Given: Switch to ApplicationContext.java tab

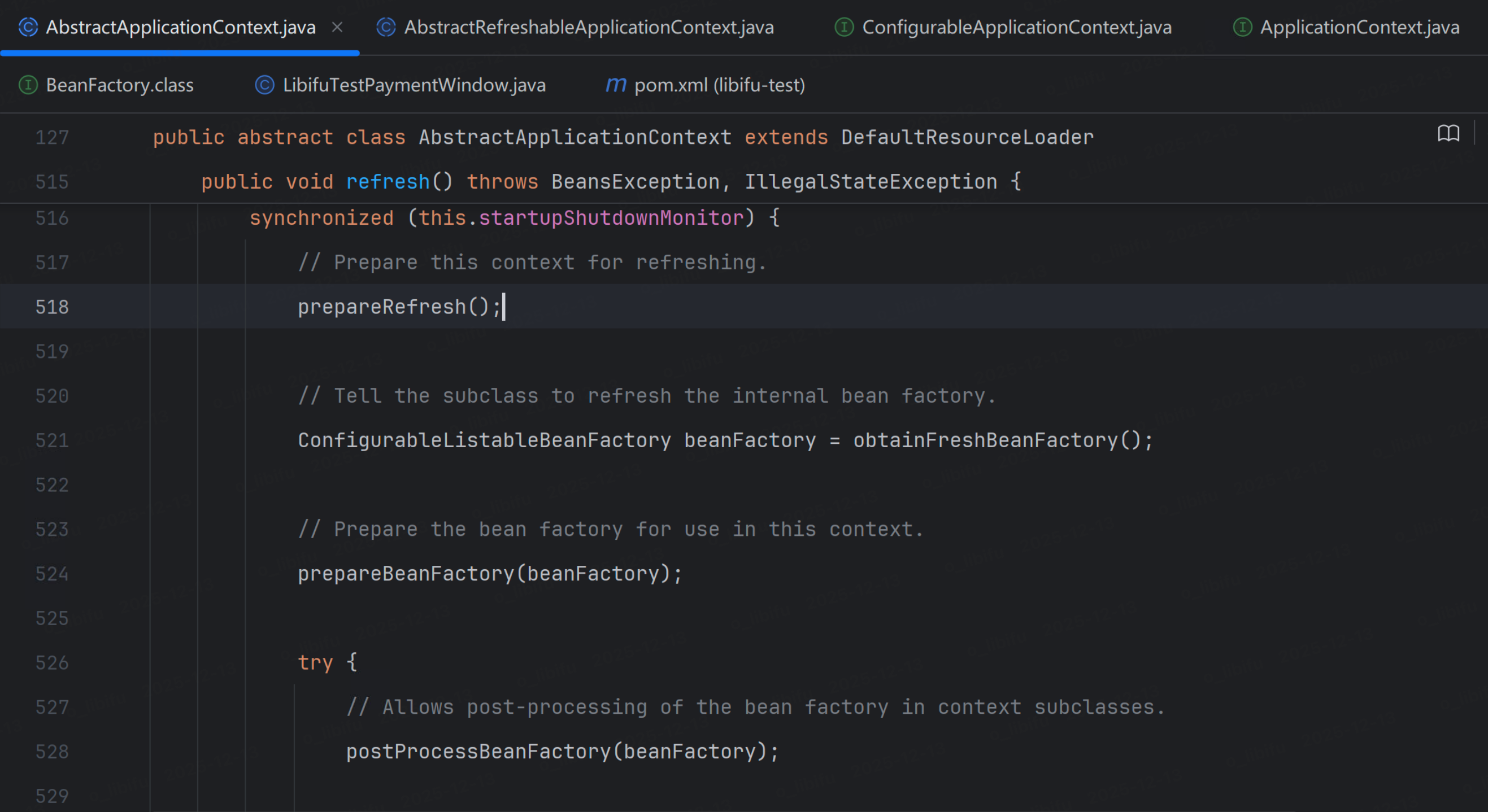Looking at the screenshot, I should pos(1359,27).
